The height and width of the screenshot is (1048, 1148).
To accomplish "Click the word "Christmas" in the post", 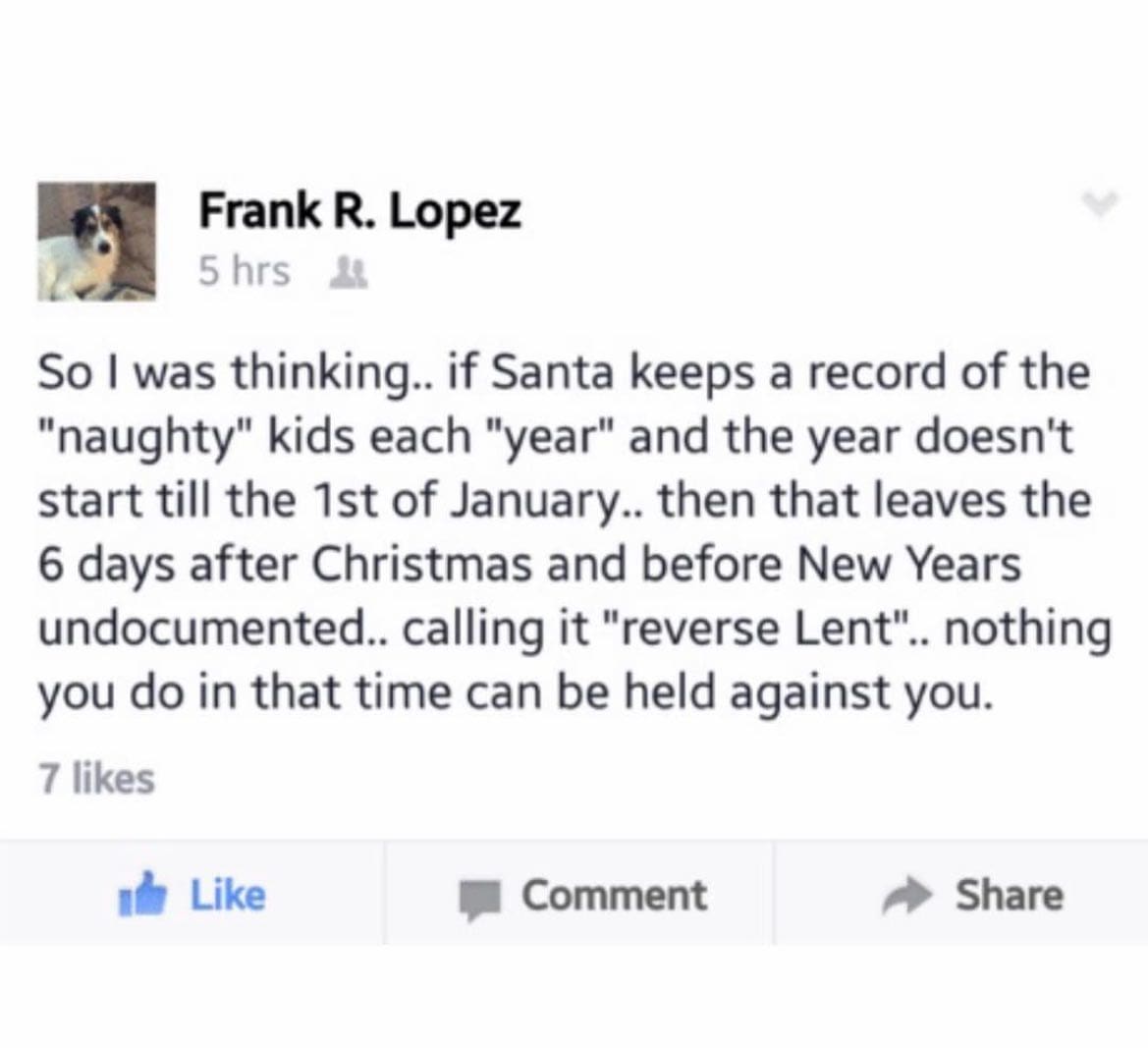I will [x=424, y=565].
